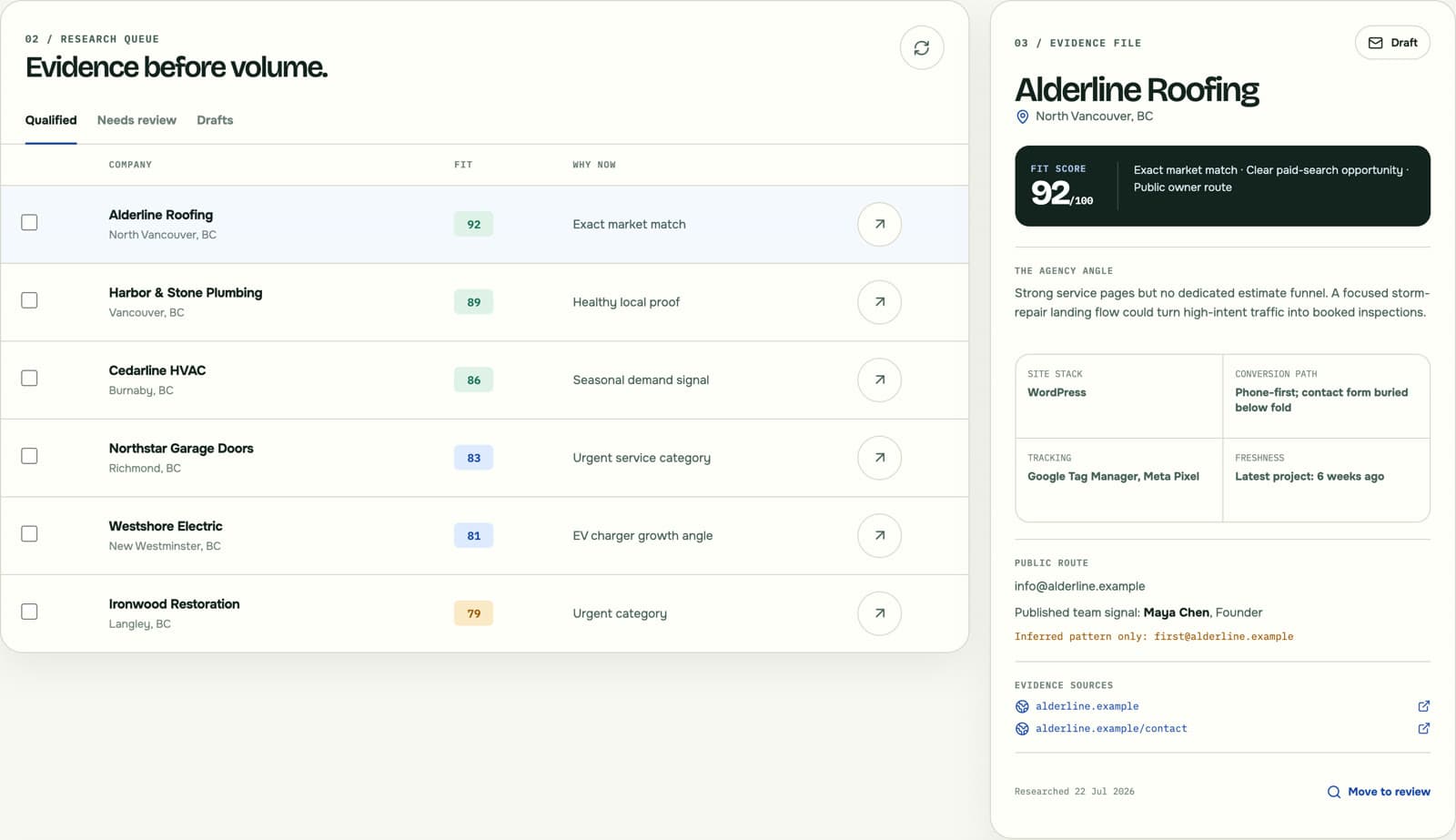
Task: Click 'Researched 22 Jul 2026' footer text
Action: [x=1075, y=792]
